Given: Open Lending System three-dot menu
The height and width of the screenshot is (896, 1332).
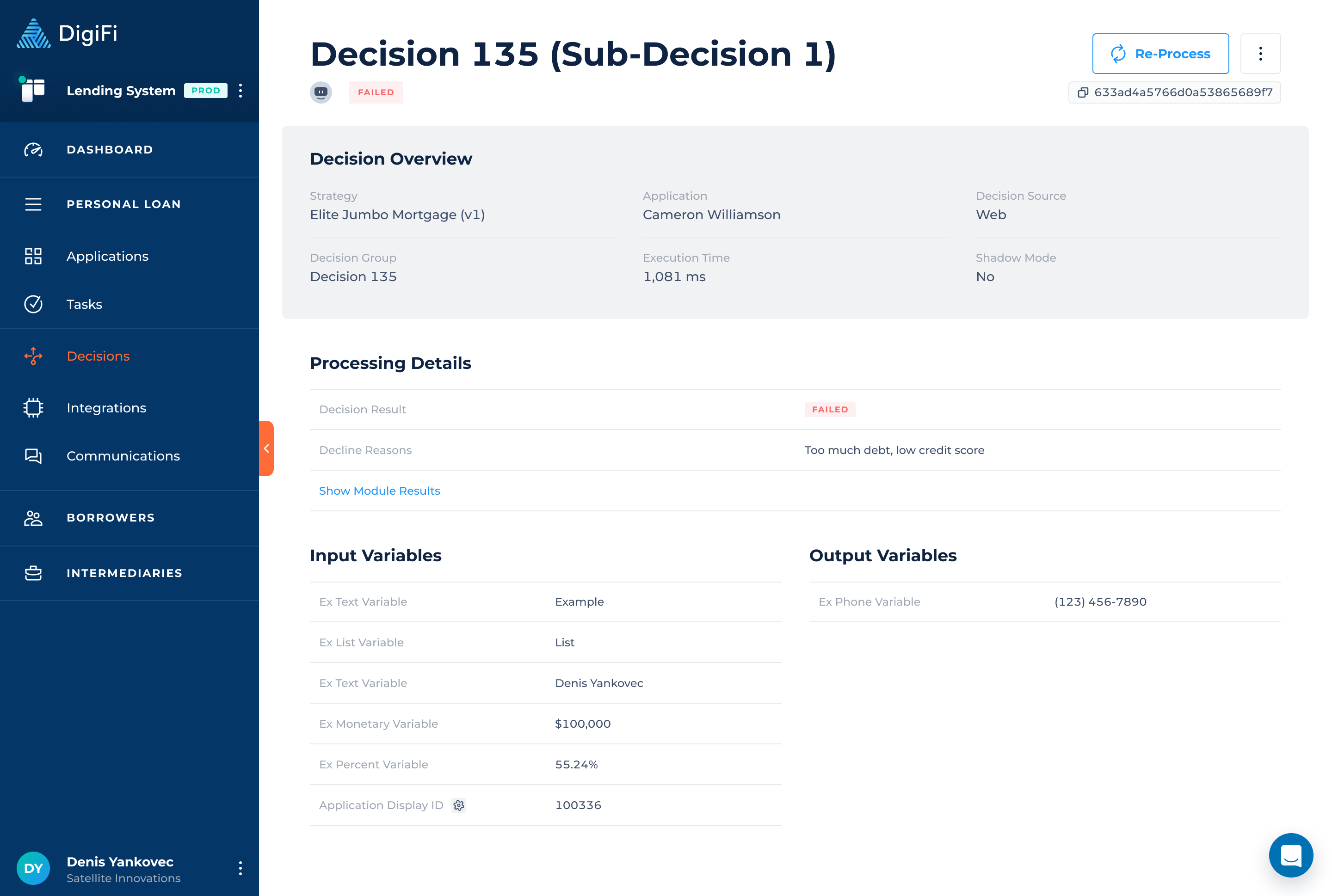Looking at the screenshot, I should pyautogui.click(x=240, y=90).
